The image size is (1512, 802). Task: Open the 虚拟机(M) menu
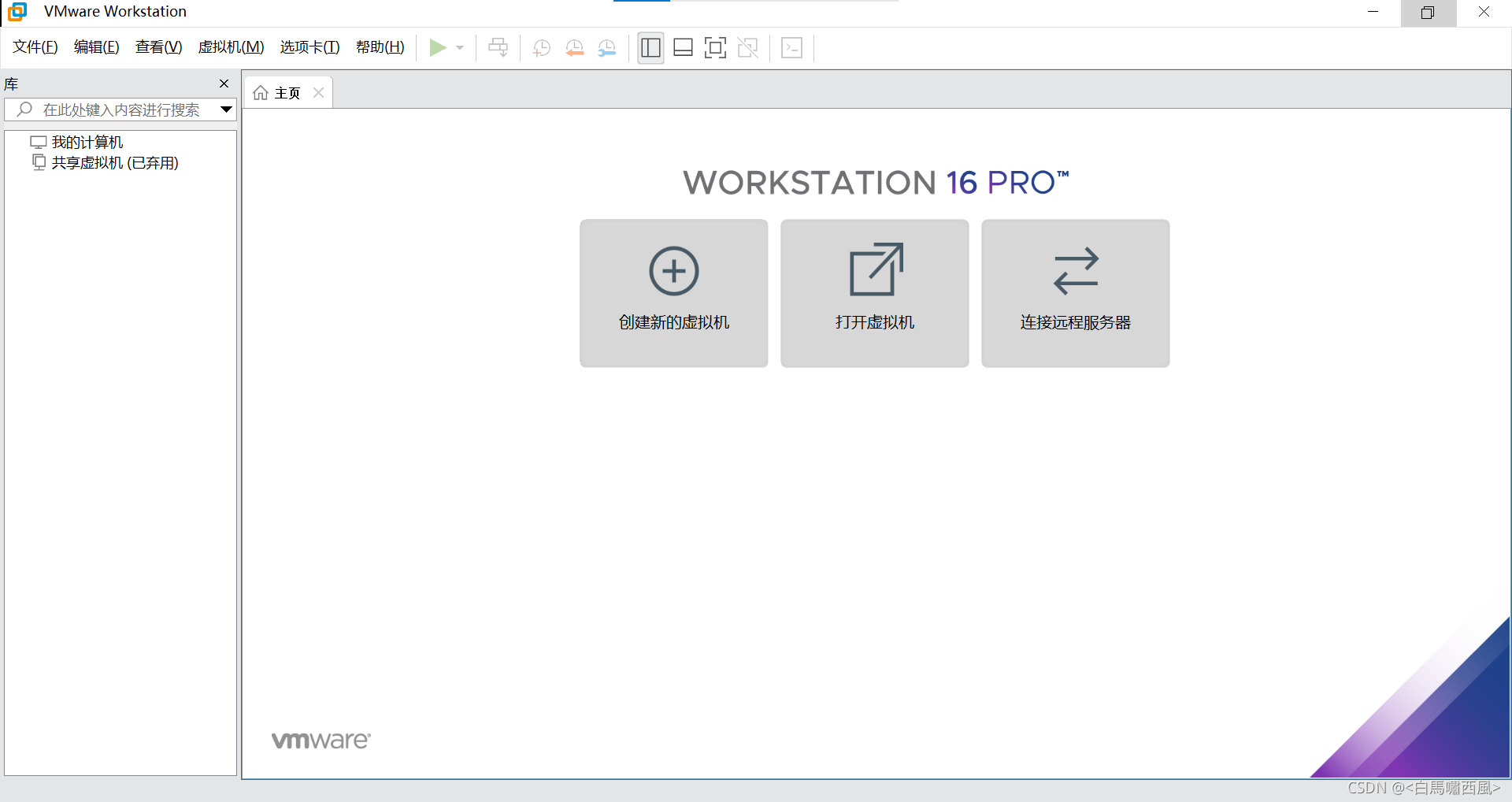click(231, 47)
